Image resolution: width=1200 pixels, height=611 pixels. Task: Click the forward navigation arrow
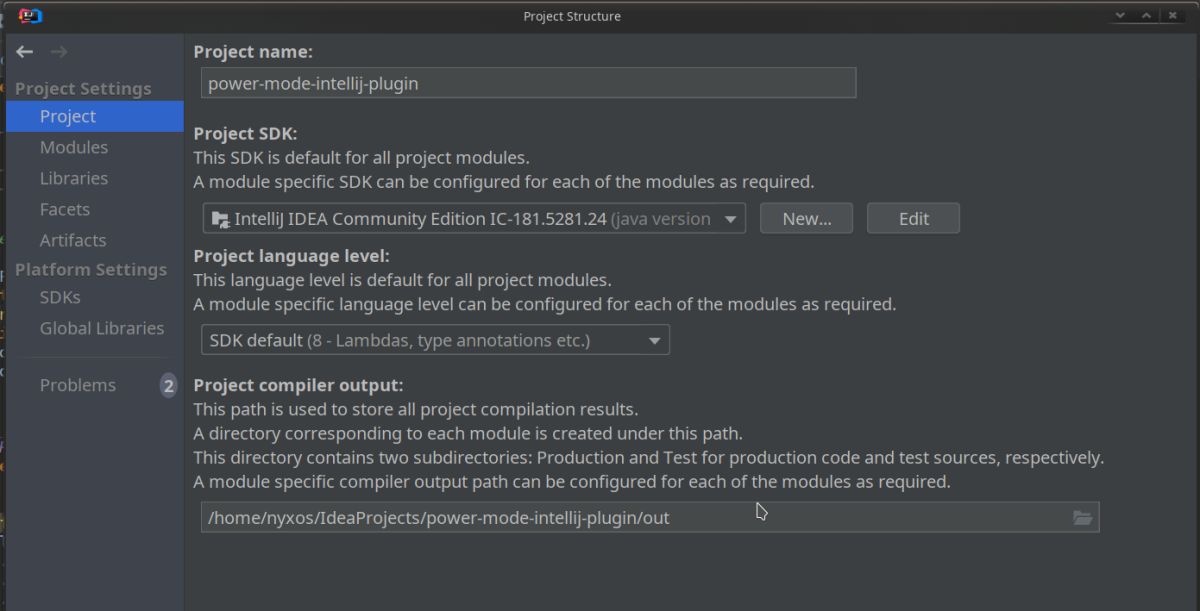tap(59, 52)
